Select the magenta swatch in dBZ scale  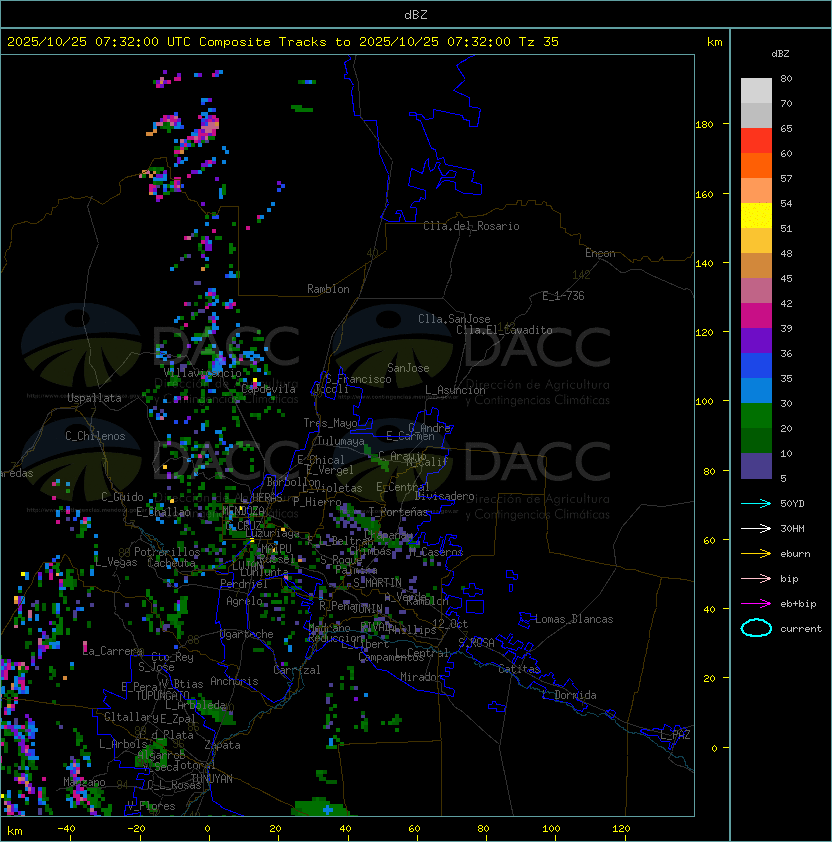[x=756, y=316]
